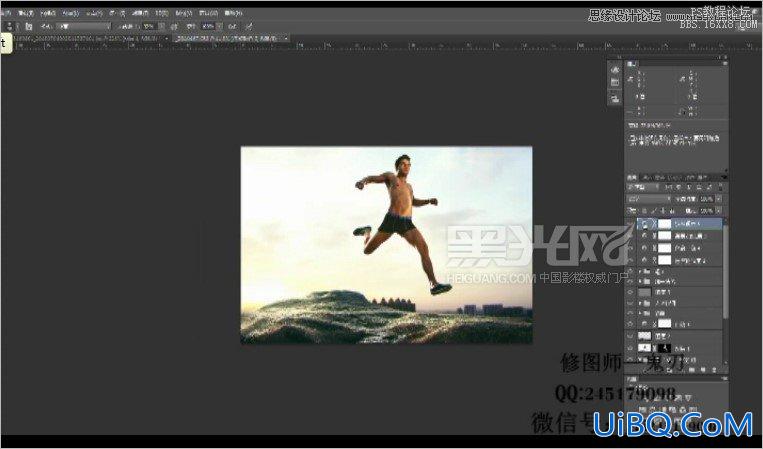The height and width of the screenshot is (449, 763).
Task: Click the layer fill value field
Action: tap(707, 211)
